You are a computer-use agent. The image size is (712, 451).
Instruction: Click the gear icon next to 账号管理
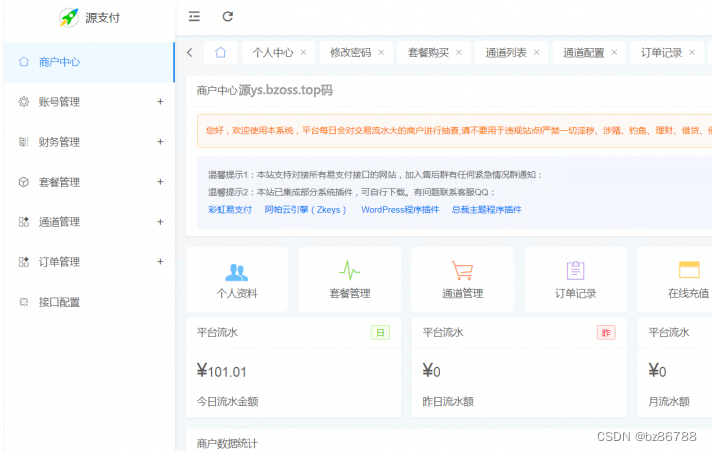[x=24, y=102]
